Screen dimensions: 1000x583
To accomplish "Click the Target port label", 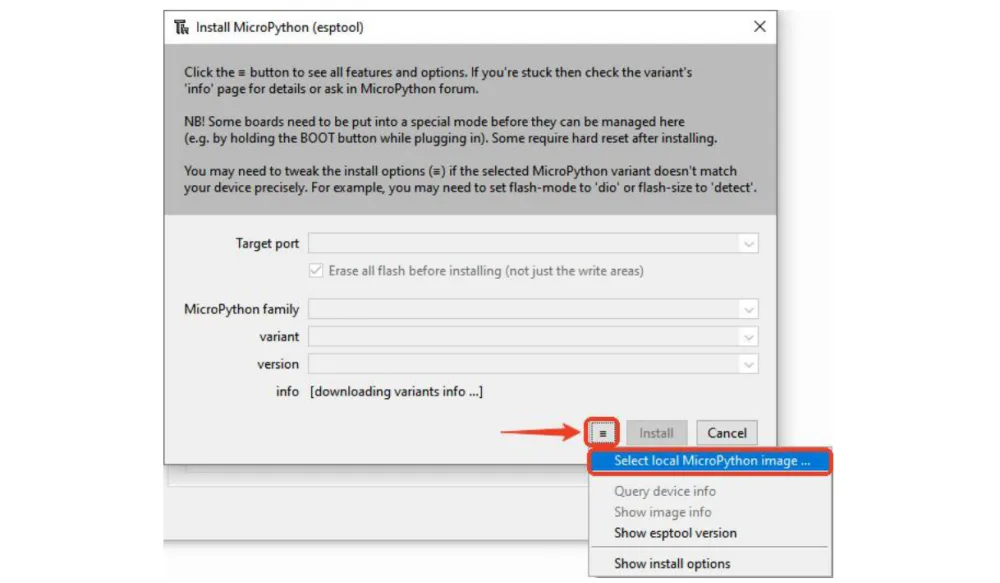I will click(x=267, y=244).
